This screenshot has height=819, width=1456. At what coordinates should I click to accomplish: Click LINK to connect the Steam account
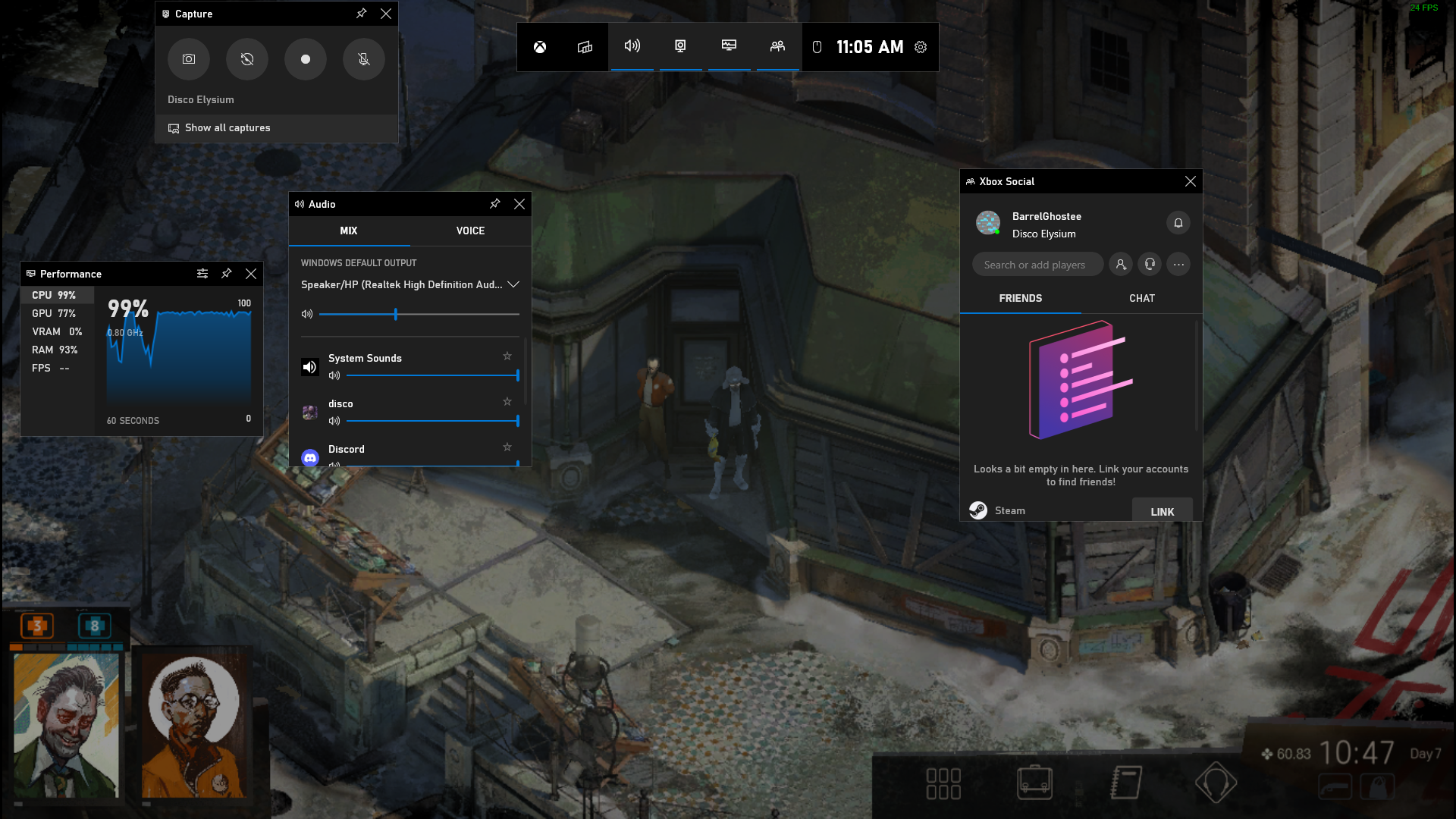pos(1163,510)
